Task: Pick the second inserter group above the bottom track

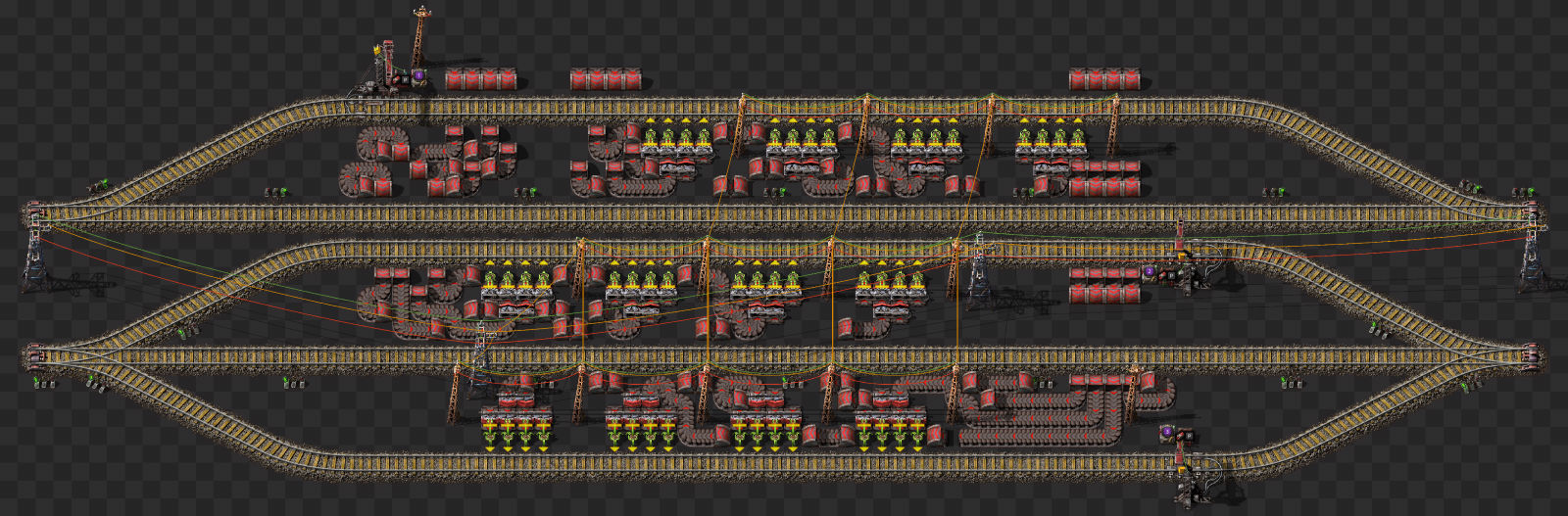Action: [x=642, y=431]
